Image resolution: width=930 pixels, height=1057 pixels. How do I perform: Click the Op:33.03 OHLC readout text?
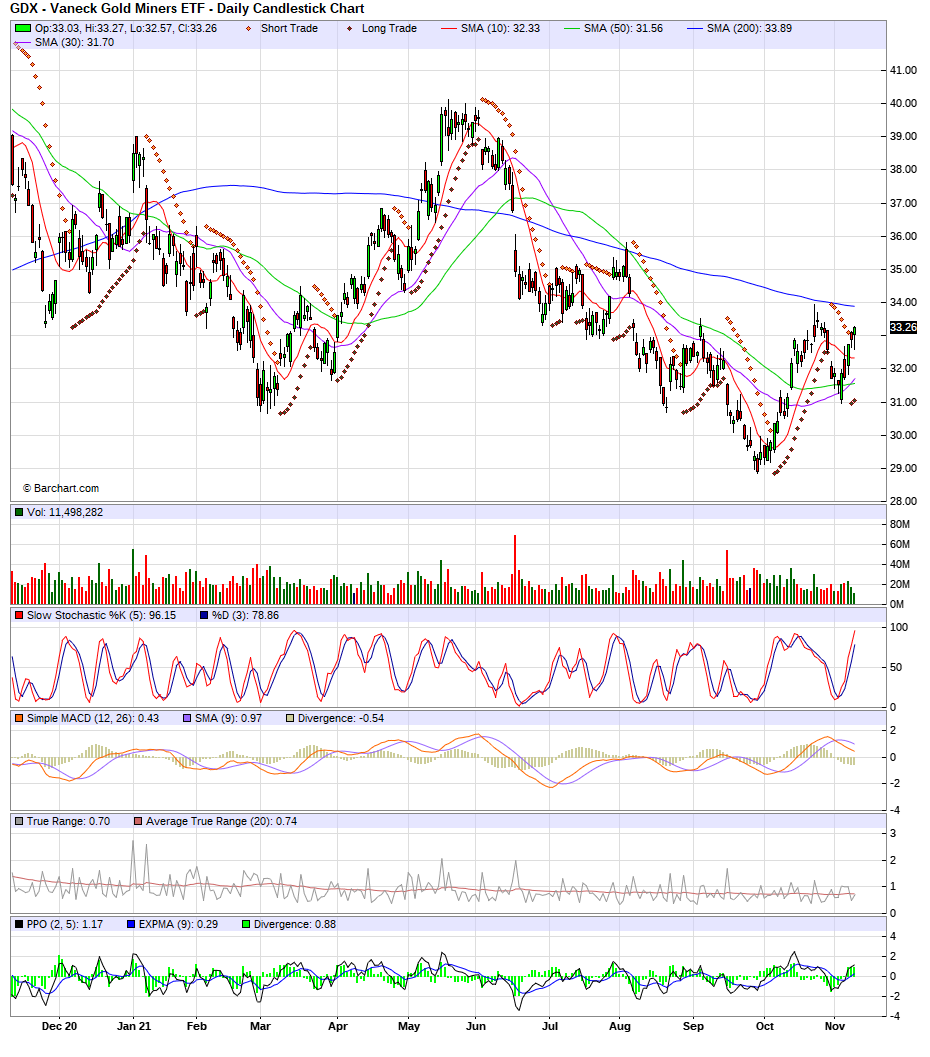[x=126, y=28]
